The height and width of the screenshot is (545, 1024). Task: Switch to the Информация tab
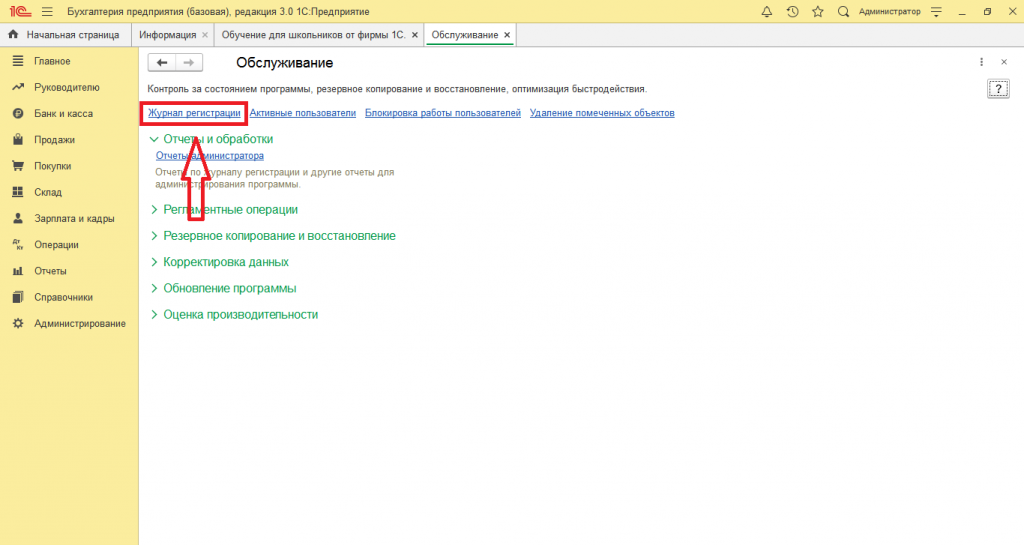coord(167,35)
